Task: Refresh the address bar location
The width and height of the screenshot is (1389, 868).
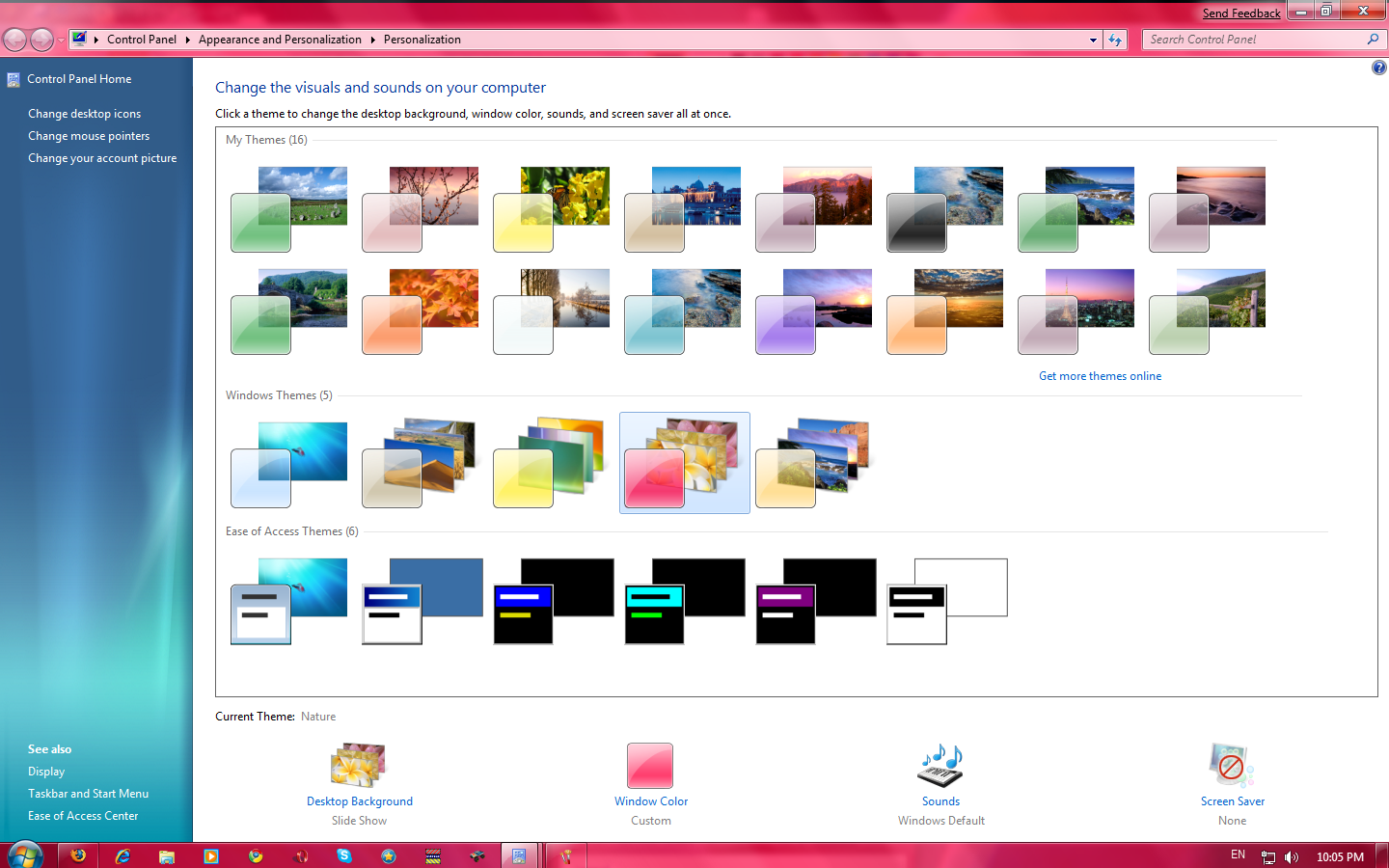Action: click(1115, 40)
